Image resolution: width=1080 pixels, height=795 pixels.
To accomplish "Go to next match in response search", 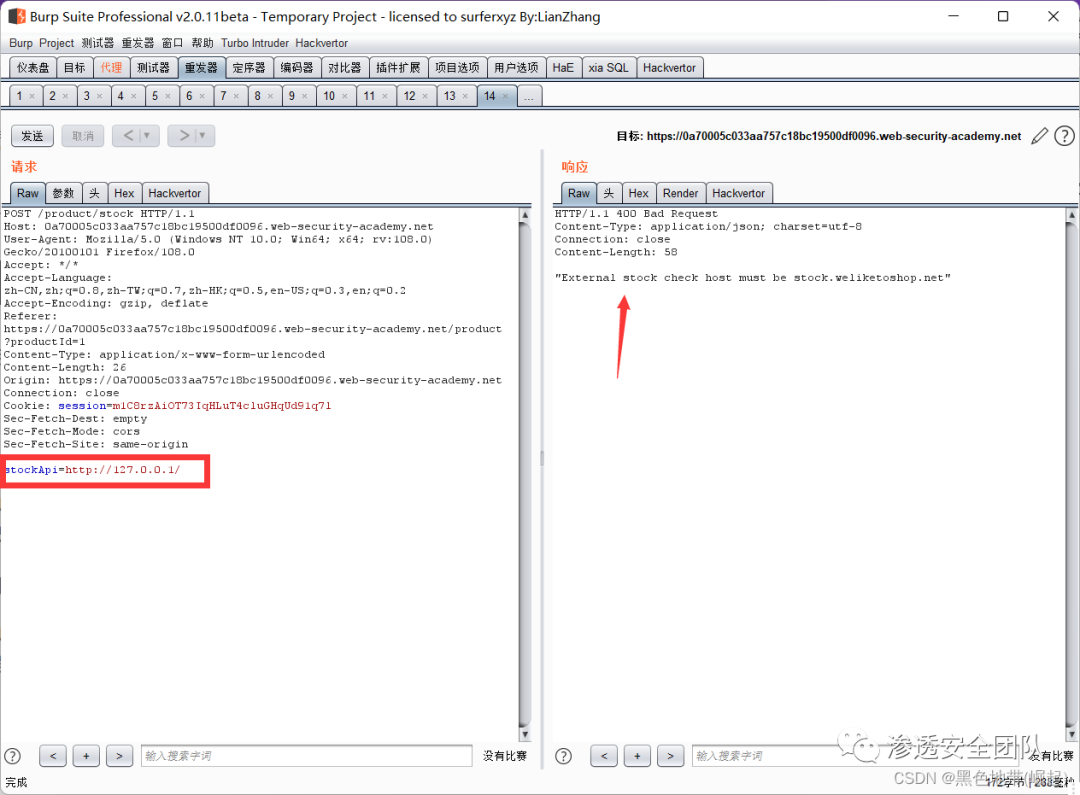I will (x=670, y=756).
